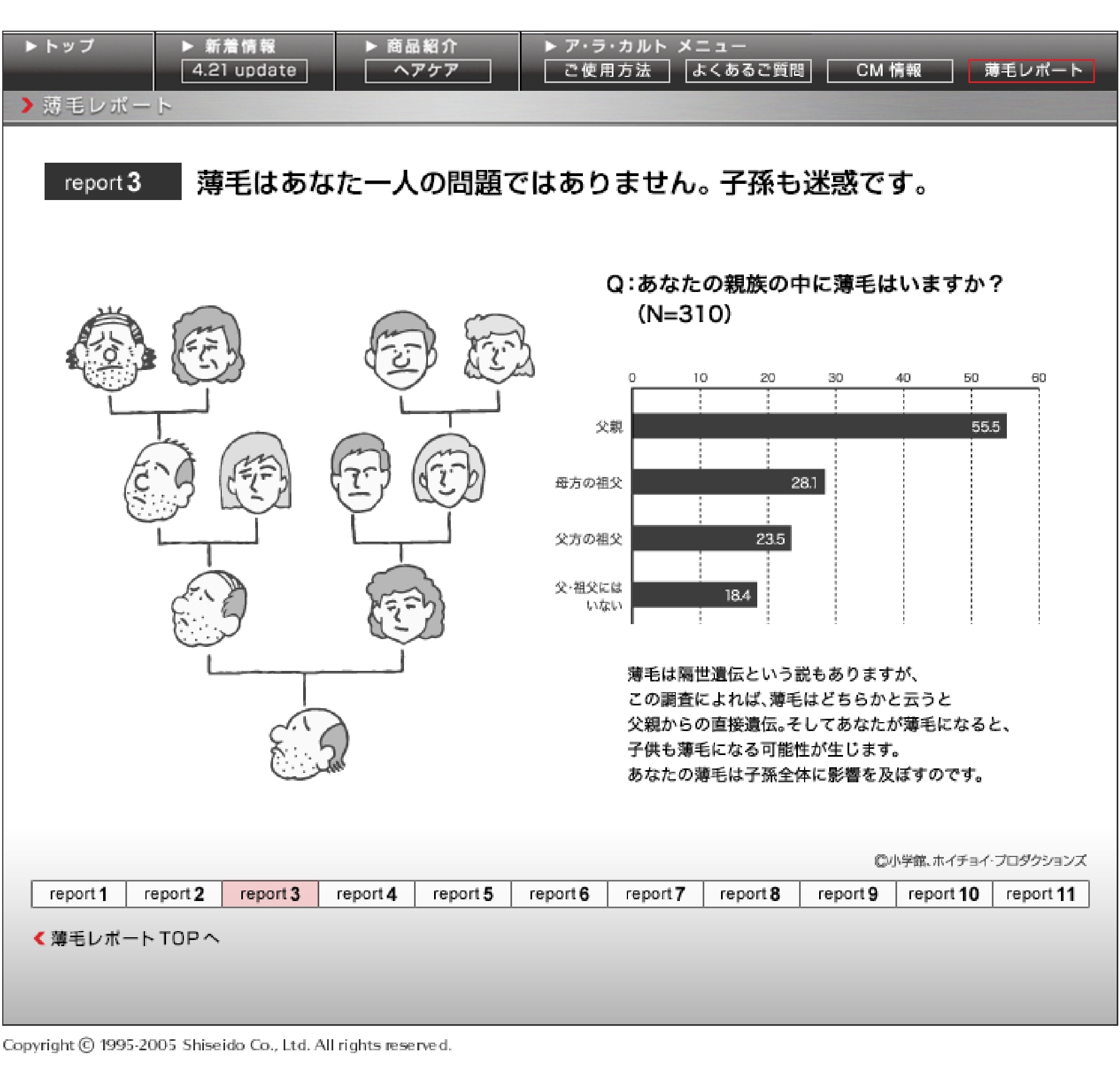Open report 11 tab
Screen dimensions: 1120x1081
point(1040,894)
